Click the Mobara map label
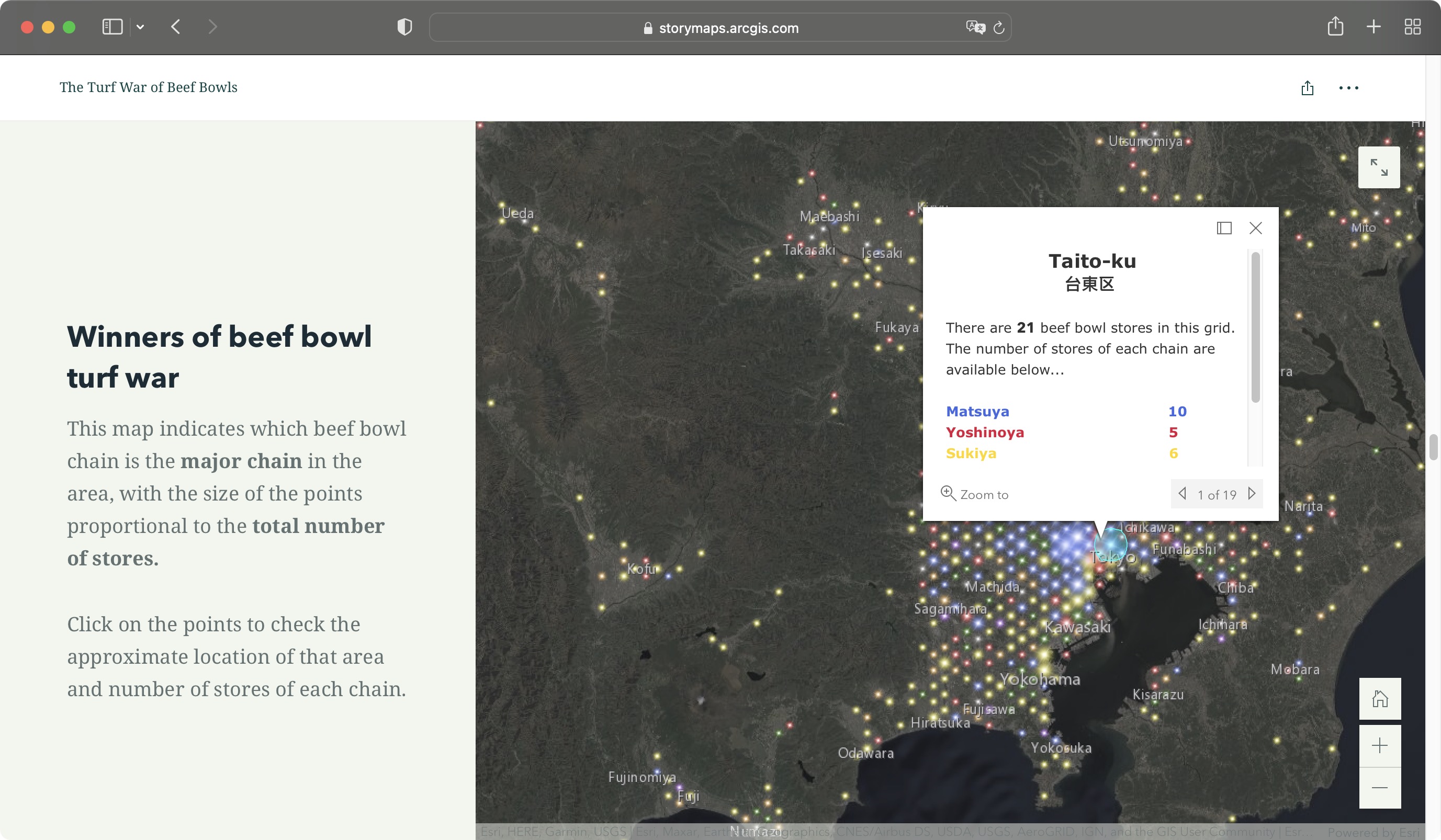 coord(1294,669)
